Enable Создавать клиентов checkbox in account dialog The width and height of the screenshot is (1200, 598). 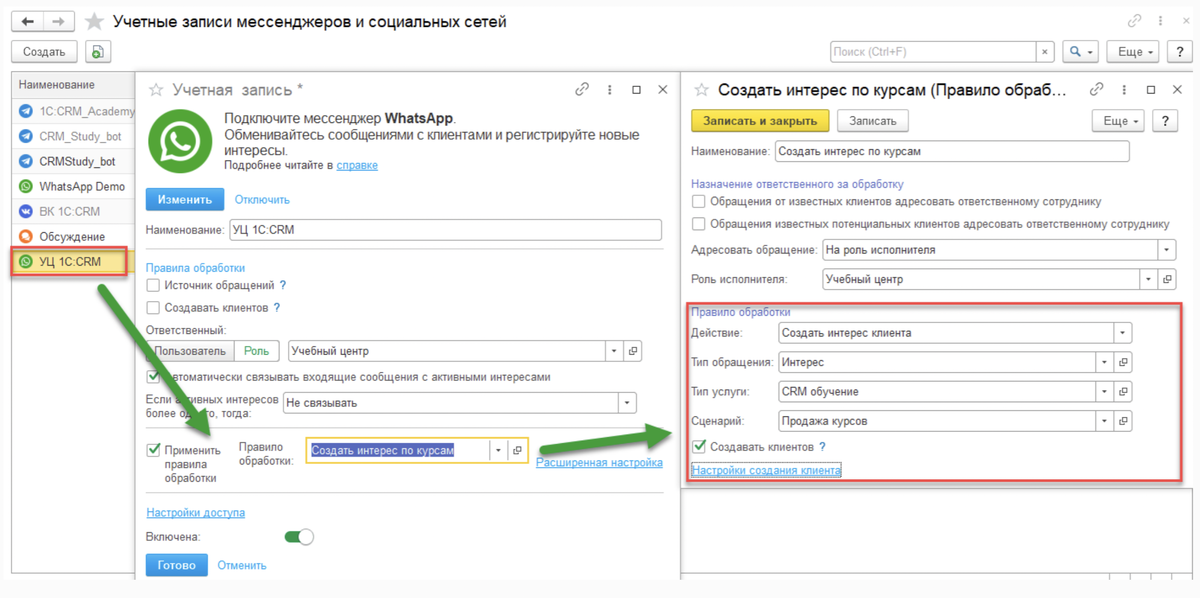click(x=153, y=308)
